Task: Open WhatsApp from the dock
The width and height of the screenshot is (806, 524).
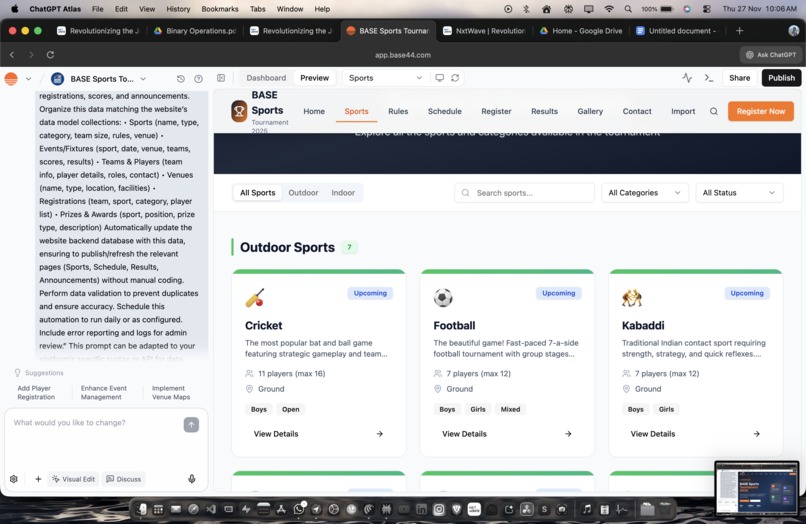Action: point(299,509)
